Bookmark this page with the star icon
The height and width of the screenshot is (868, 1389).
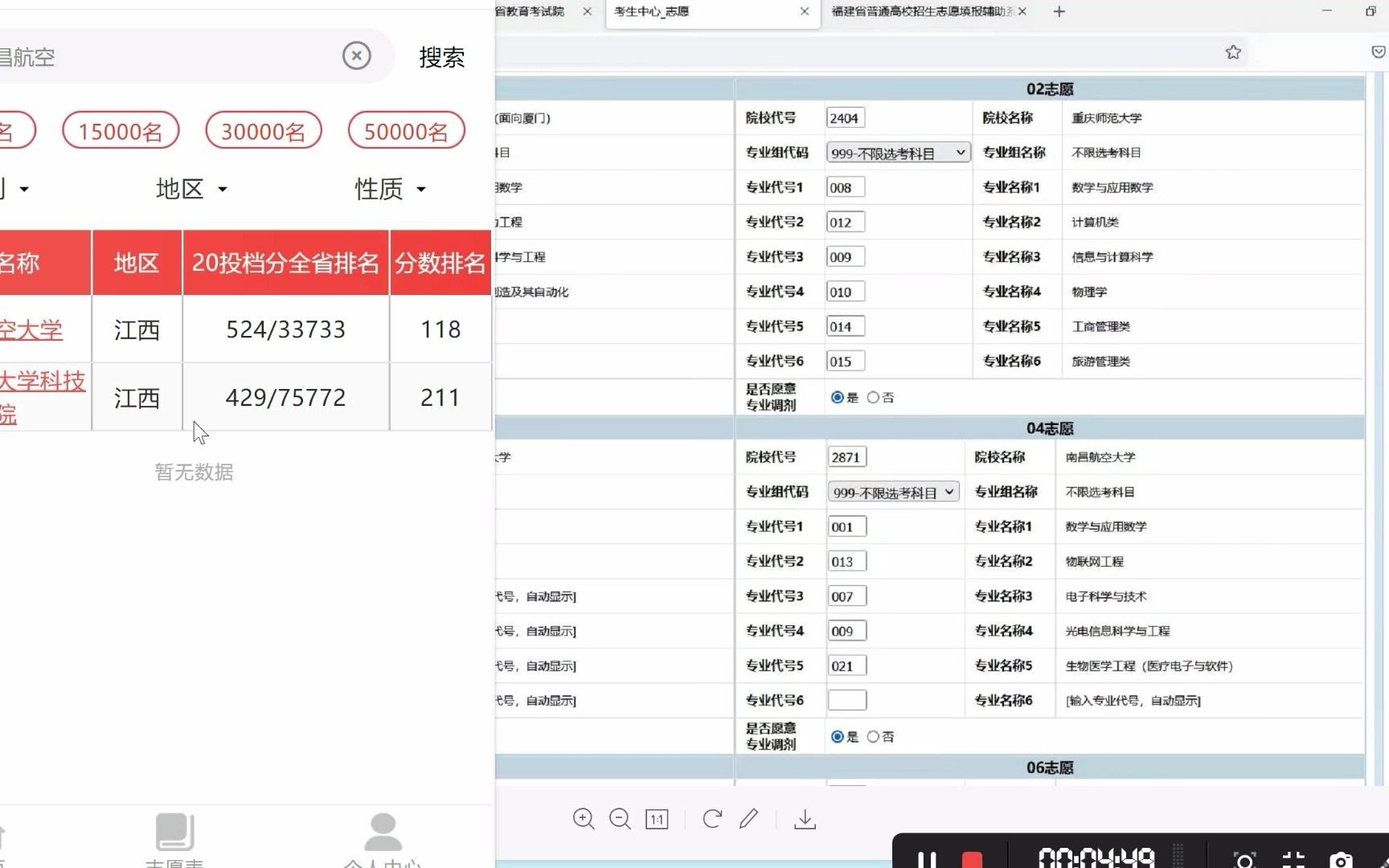click(1233, 52)
